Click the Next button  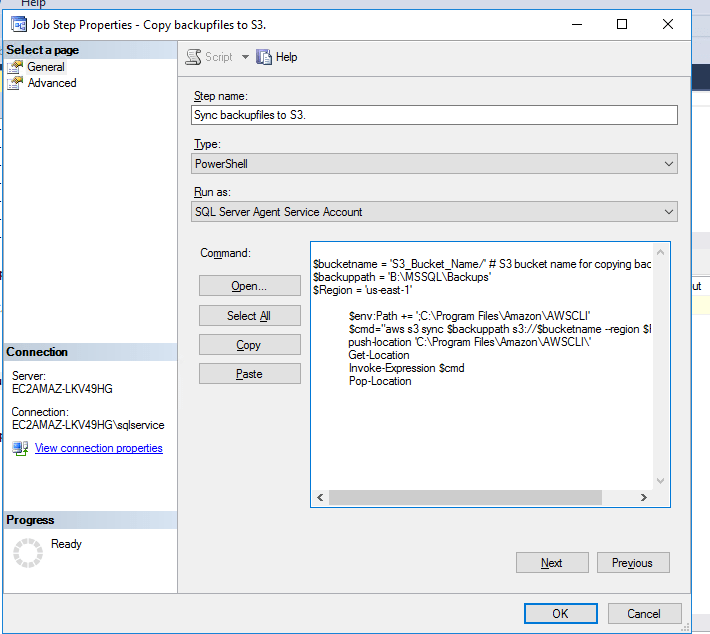551,563
